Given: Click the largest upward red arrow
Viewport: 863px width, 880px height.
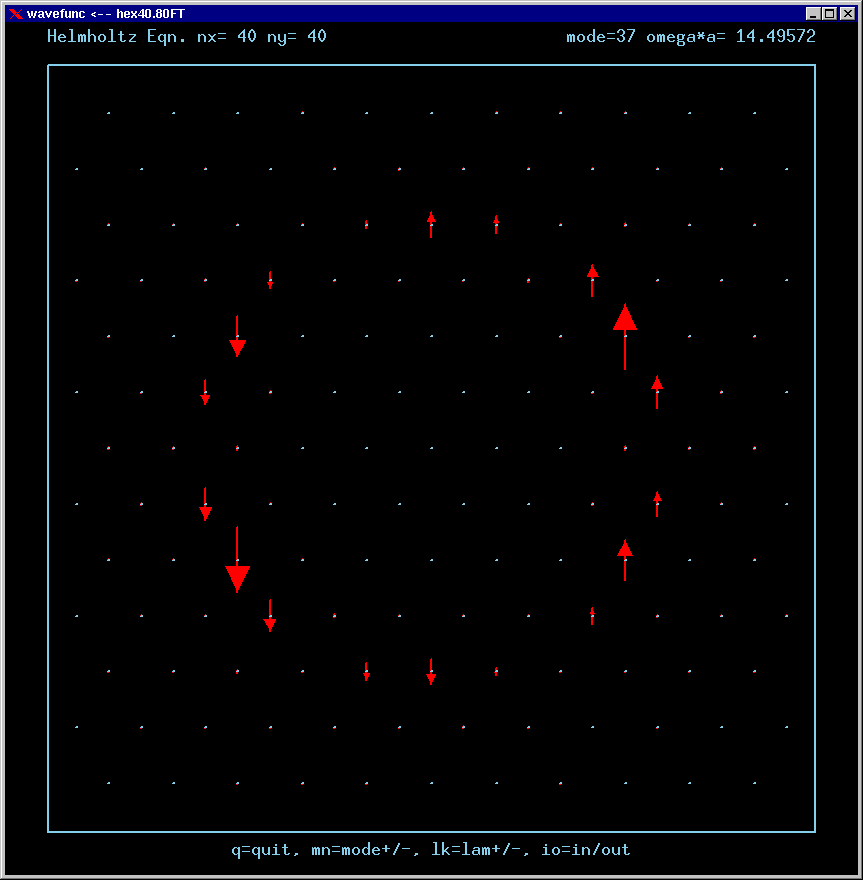Looking at the screenshot, I should (625, 335).
